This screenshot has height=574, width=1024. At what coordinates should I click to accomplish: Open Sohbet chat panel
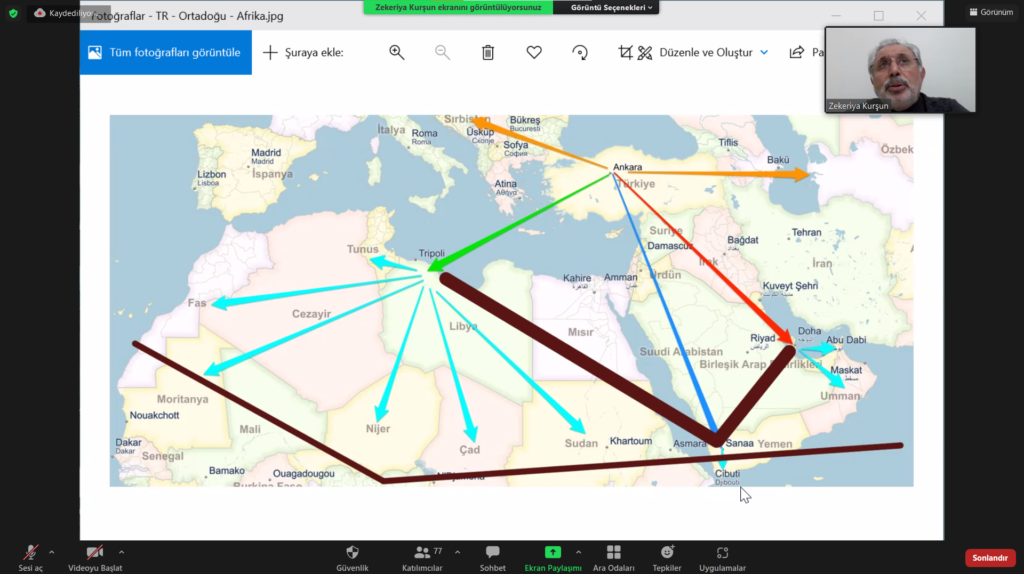point(492,558)
